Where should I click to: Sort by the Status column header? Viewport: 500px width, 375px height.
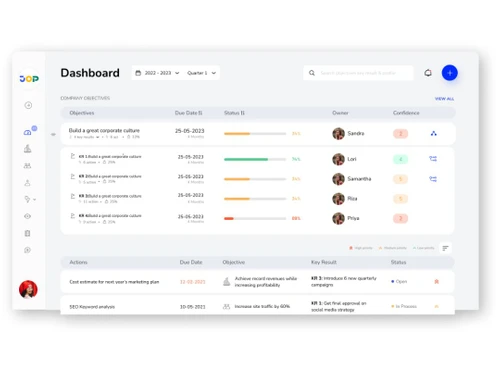coord(234,113)
